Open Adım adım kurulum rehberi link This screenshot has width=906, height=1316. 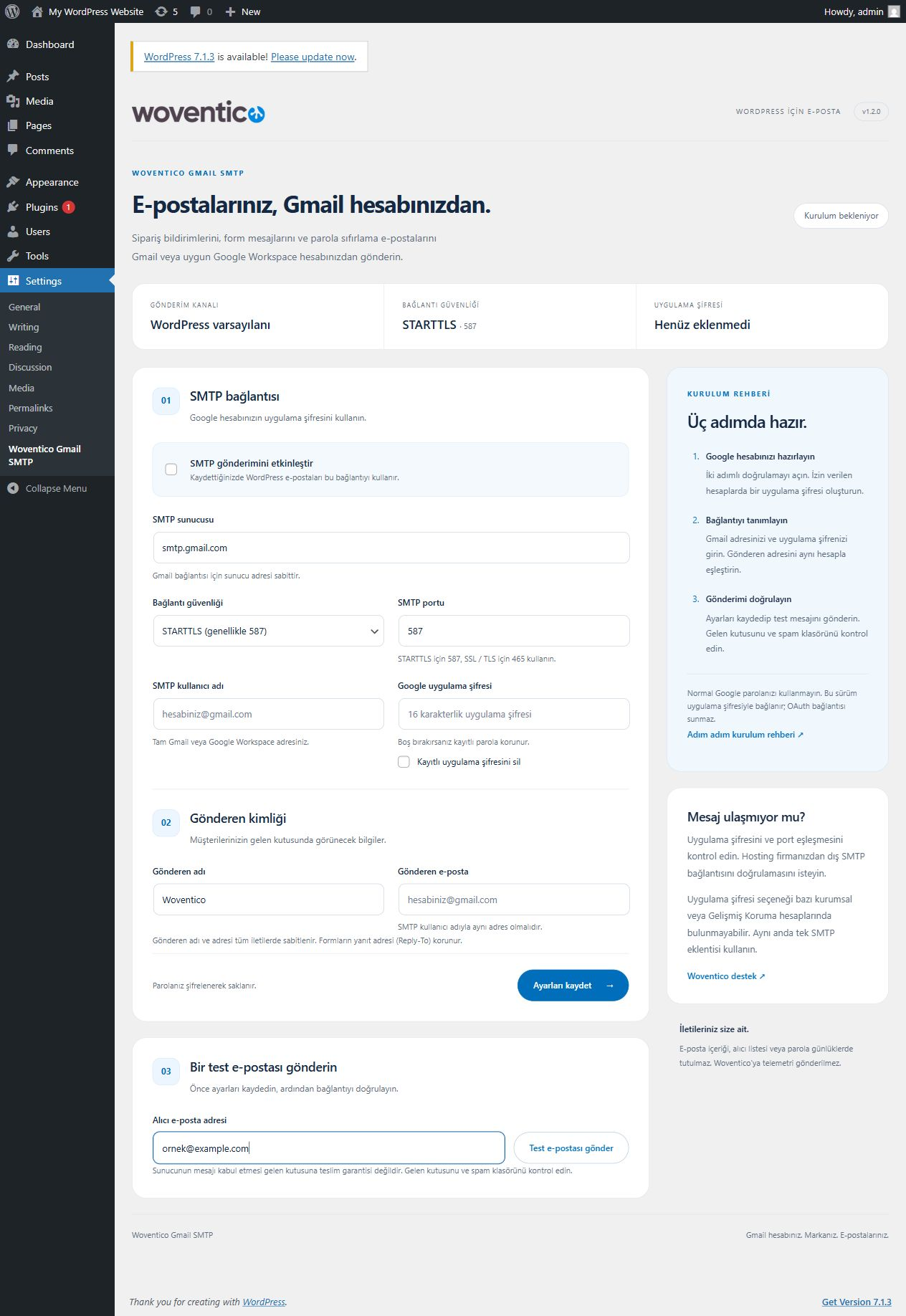coord(745,735)
